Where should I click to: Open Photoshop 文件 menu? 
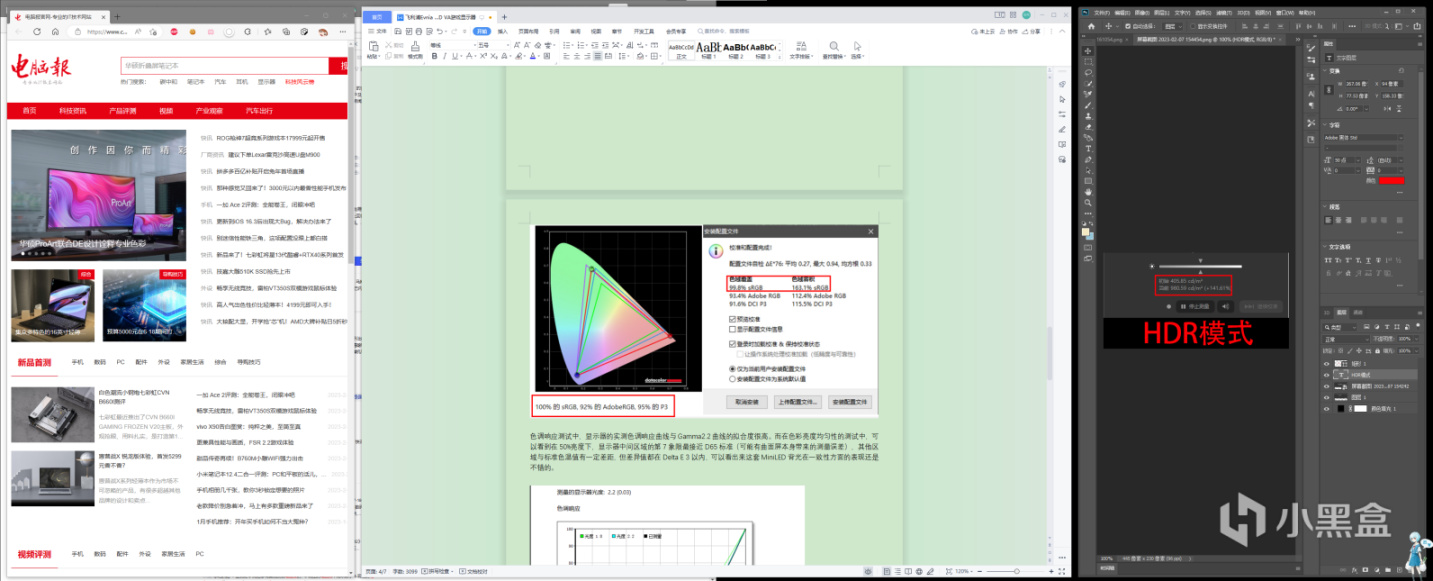pyautogui.click(x=1102, y=13)
